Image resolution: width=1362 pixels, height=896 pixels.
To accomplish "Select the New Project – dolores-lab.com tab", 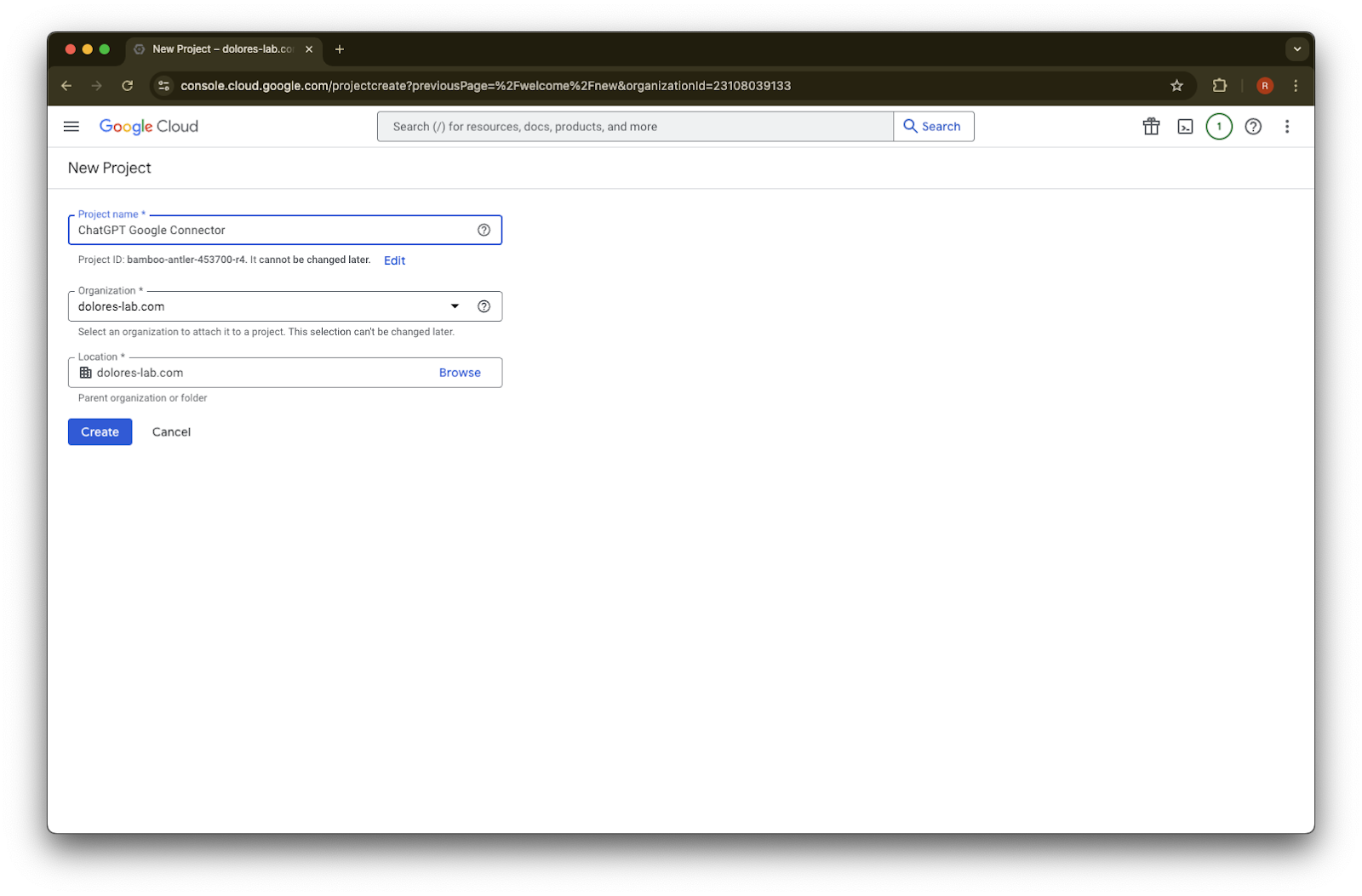I will pyautogui.click(x=225, y=49).
